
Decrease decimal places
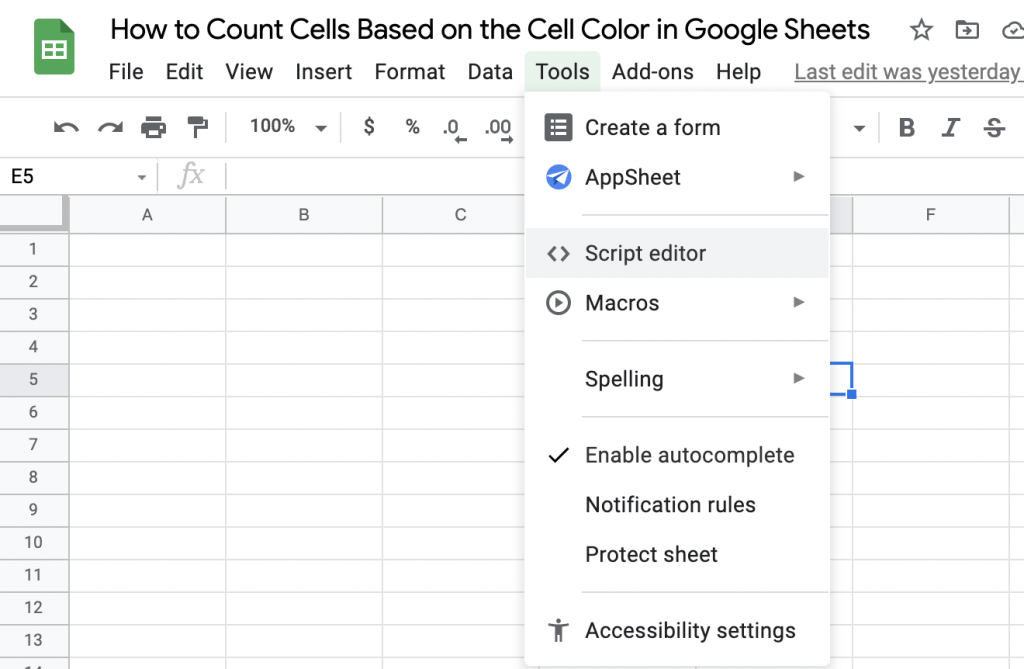point(452,126)
